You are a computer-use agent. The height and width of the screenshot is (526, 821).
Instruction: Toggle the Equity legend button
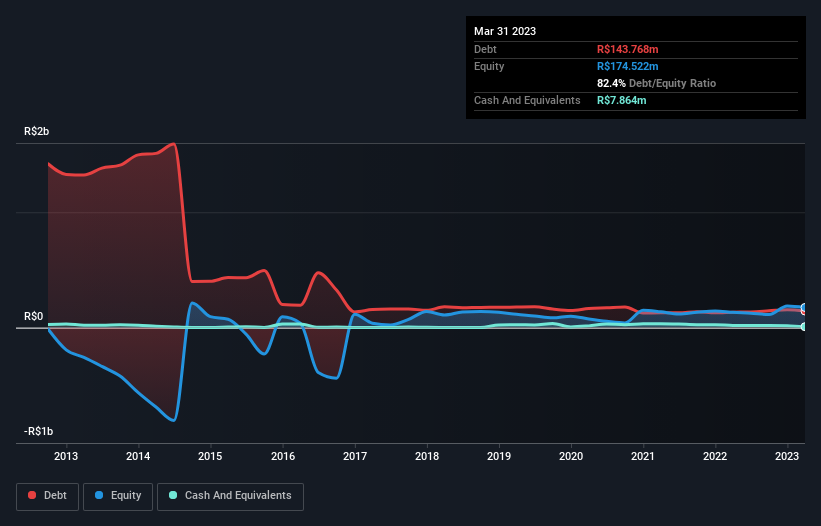(x=118, y=496)
